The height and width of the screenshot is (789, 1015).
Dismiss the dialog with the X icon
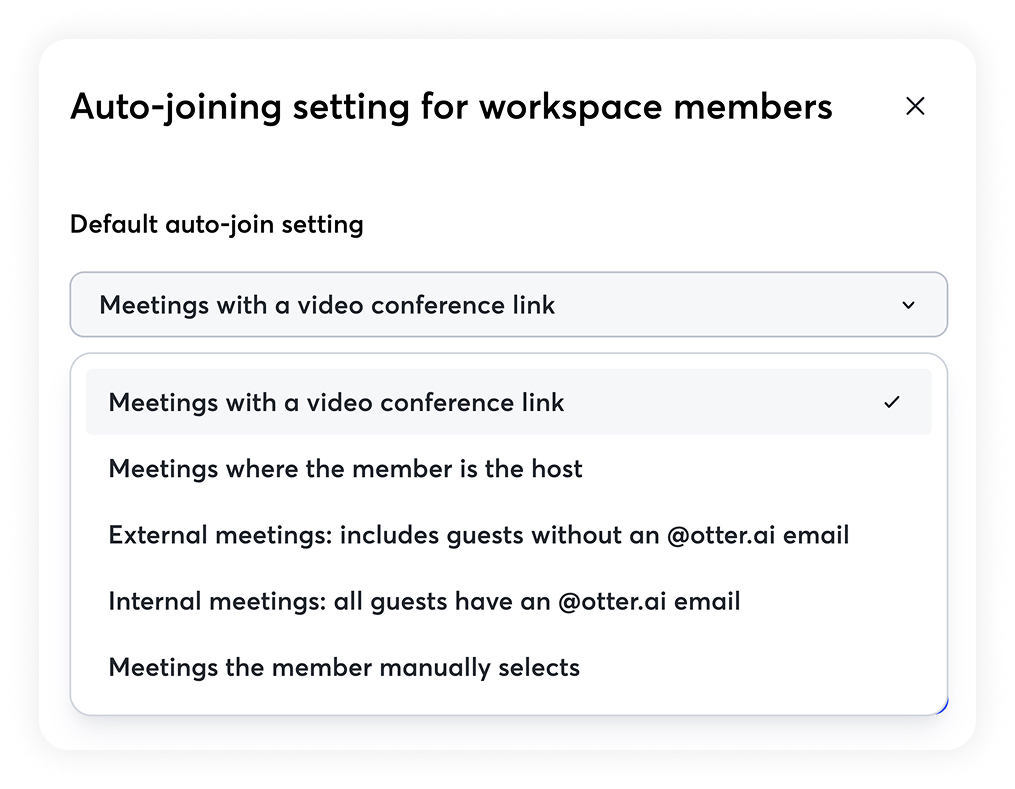(x=914, y=107)
